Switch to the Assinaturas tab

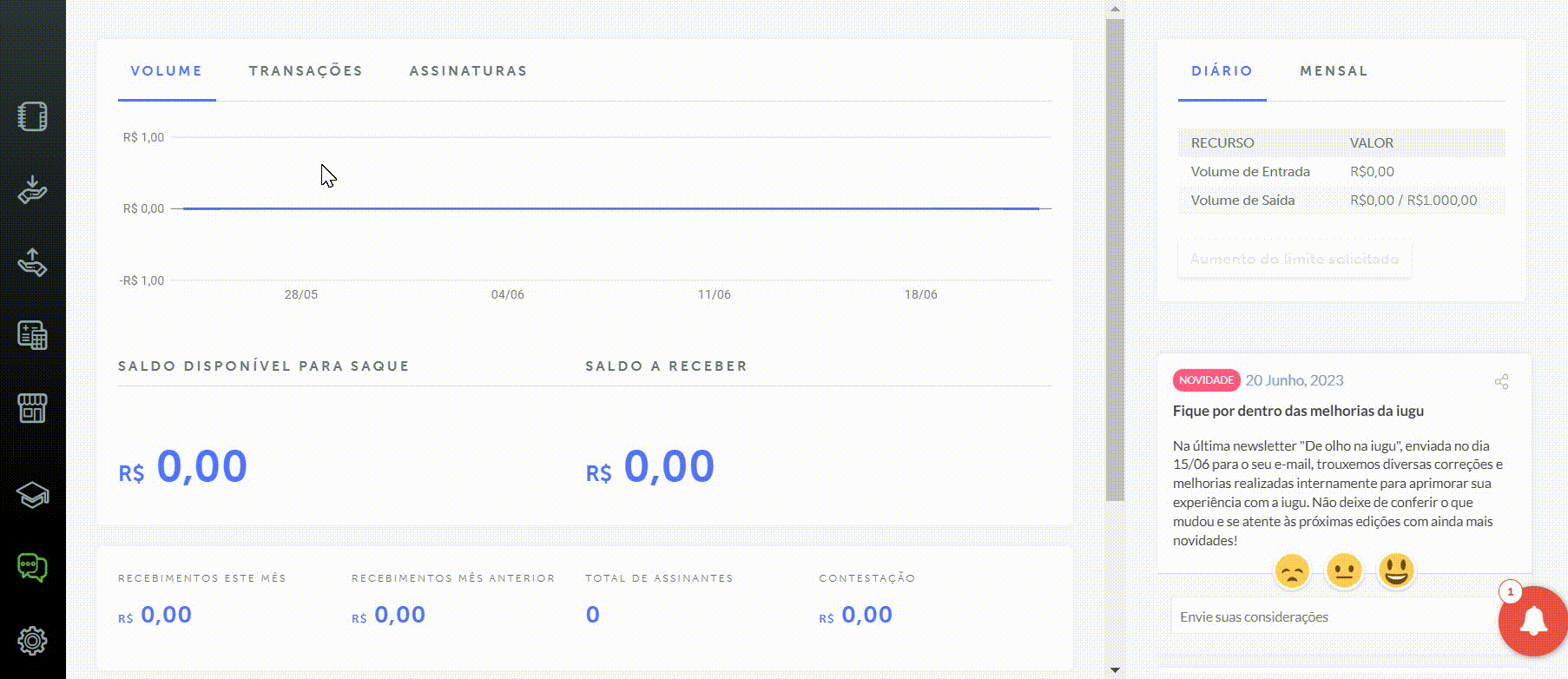tap(468, 71)
